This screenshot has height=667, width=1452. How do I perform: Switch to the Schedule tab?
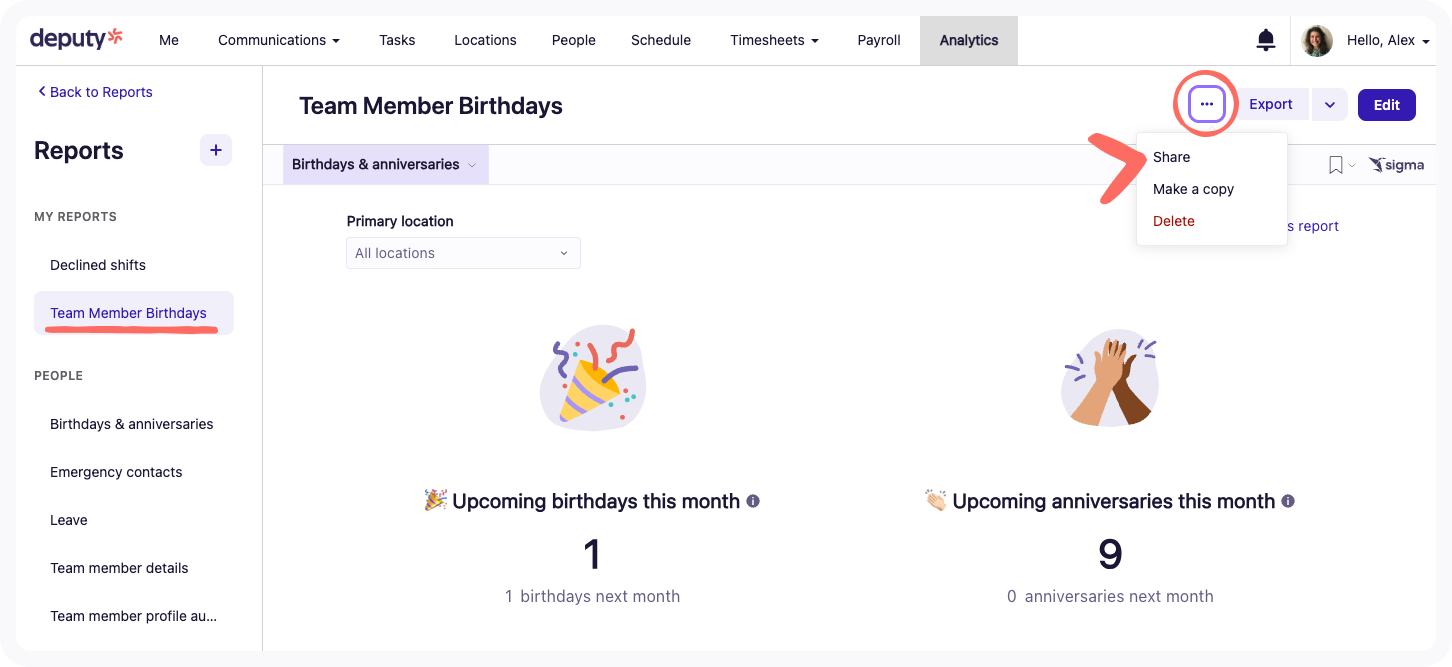point(661,40)
